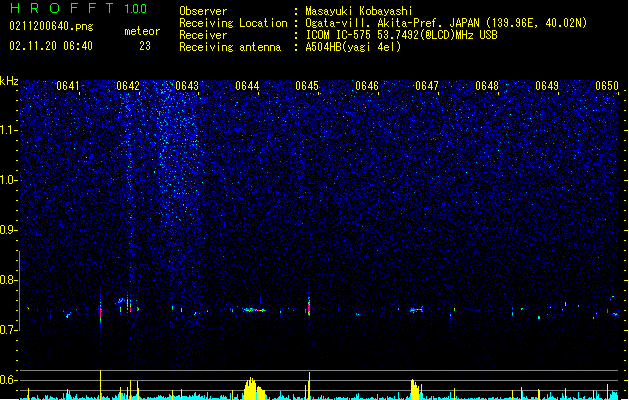Select the file name 0211200640.png
The width and height of the screenshot is (629, 400).
point(51,27)
